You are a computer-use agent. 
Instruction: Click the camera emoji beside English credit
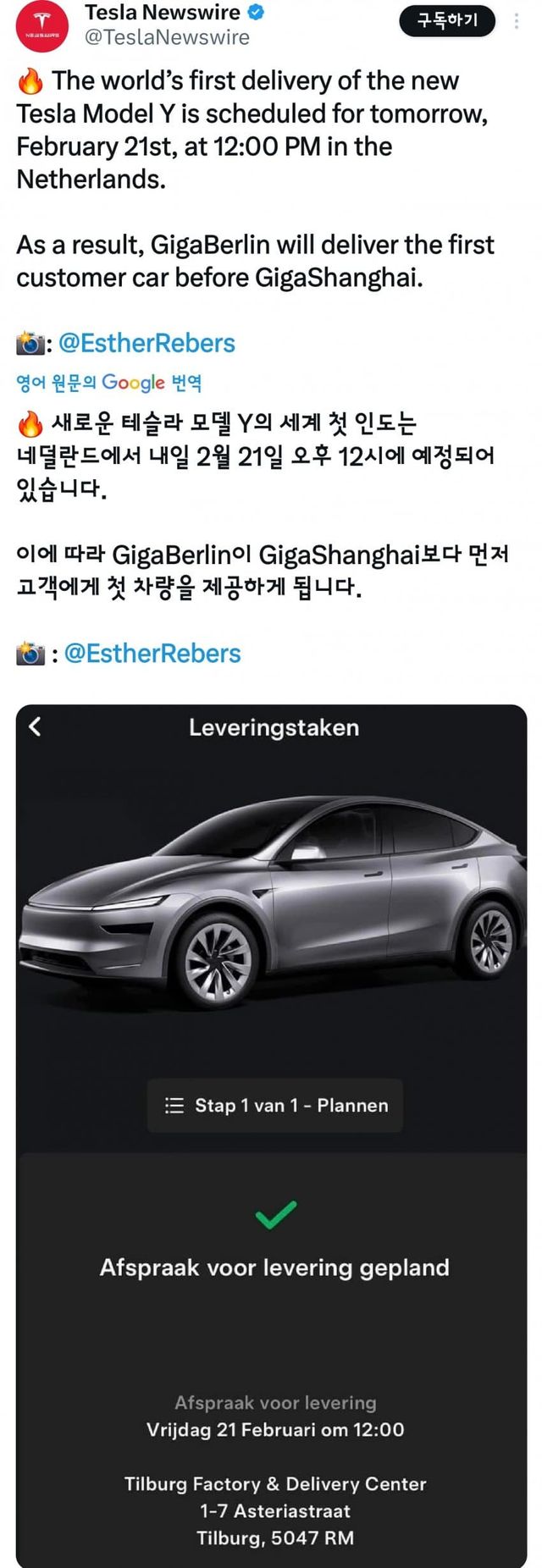tap(30, 344)
